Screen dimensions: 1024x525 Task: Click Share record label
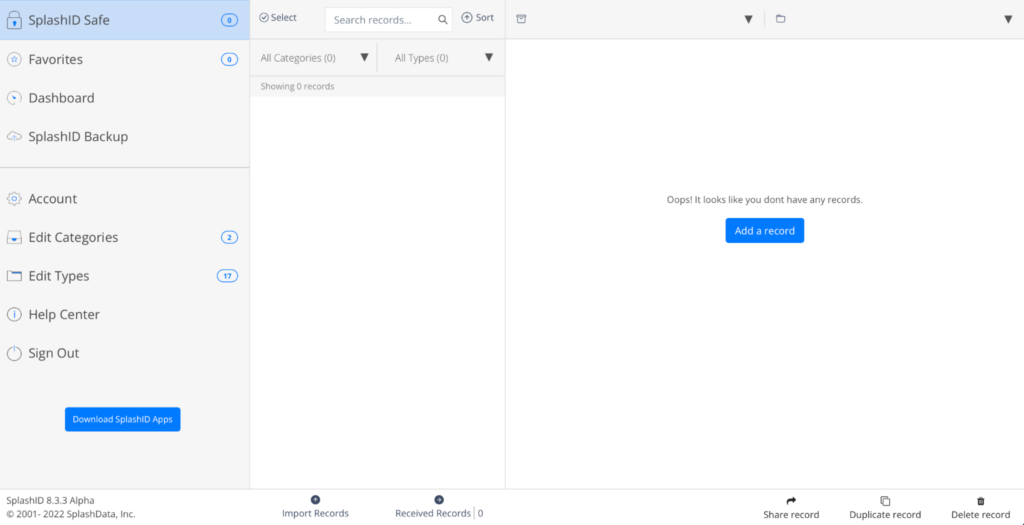coord(792,515)
